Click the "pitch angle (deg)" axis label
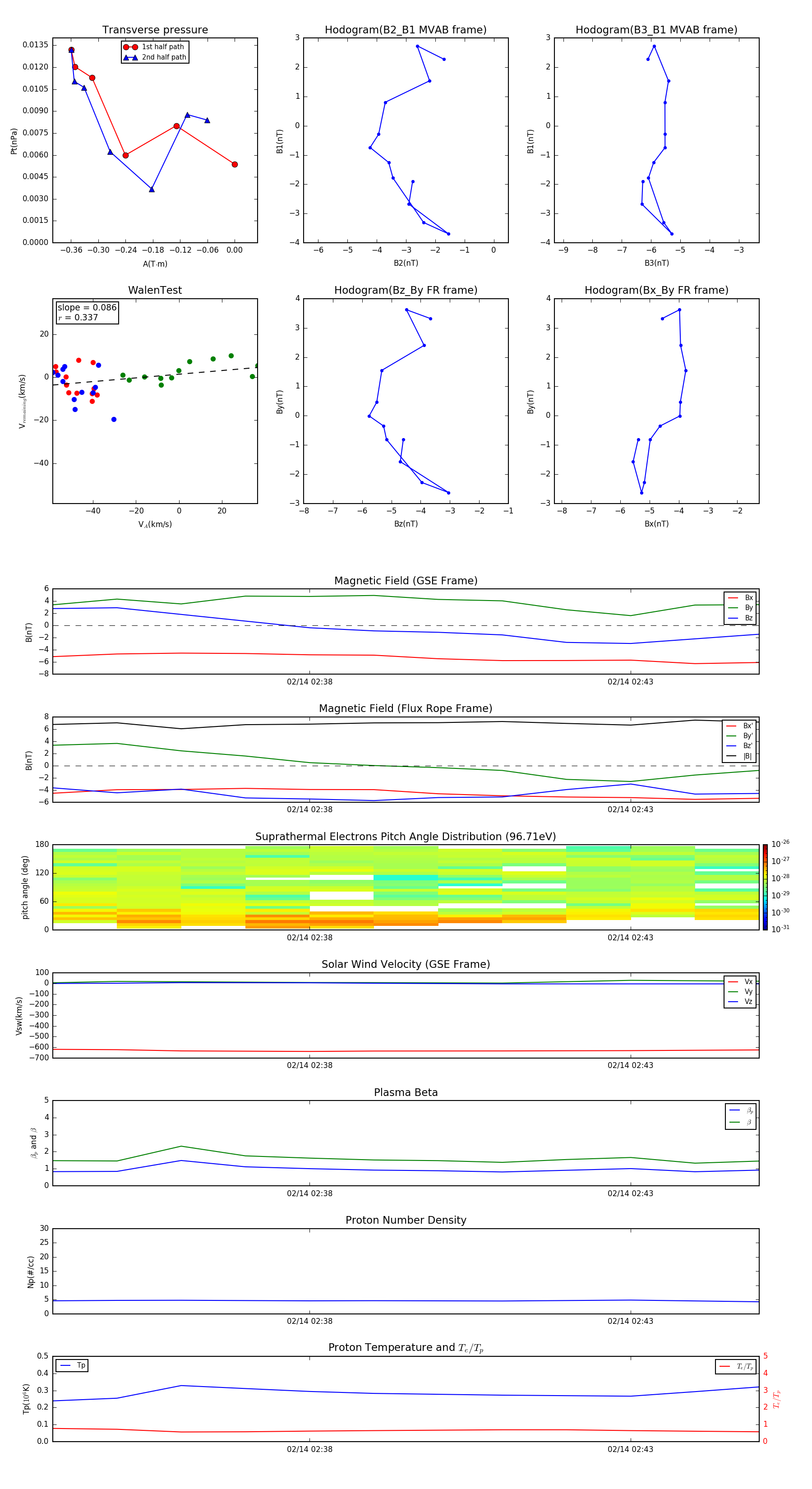 (25, 887)
